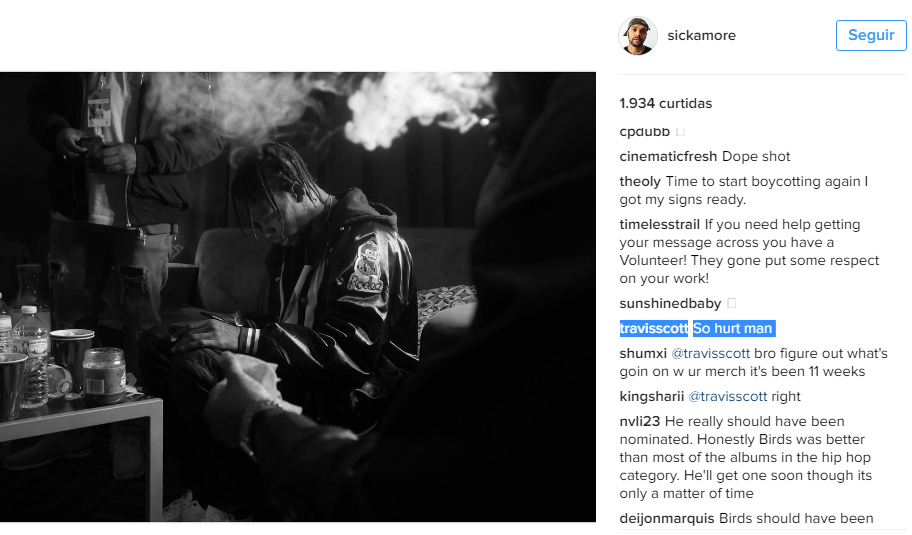Visit timelesstrail's profile

click(660, 224)
